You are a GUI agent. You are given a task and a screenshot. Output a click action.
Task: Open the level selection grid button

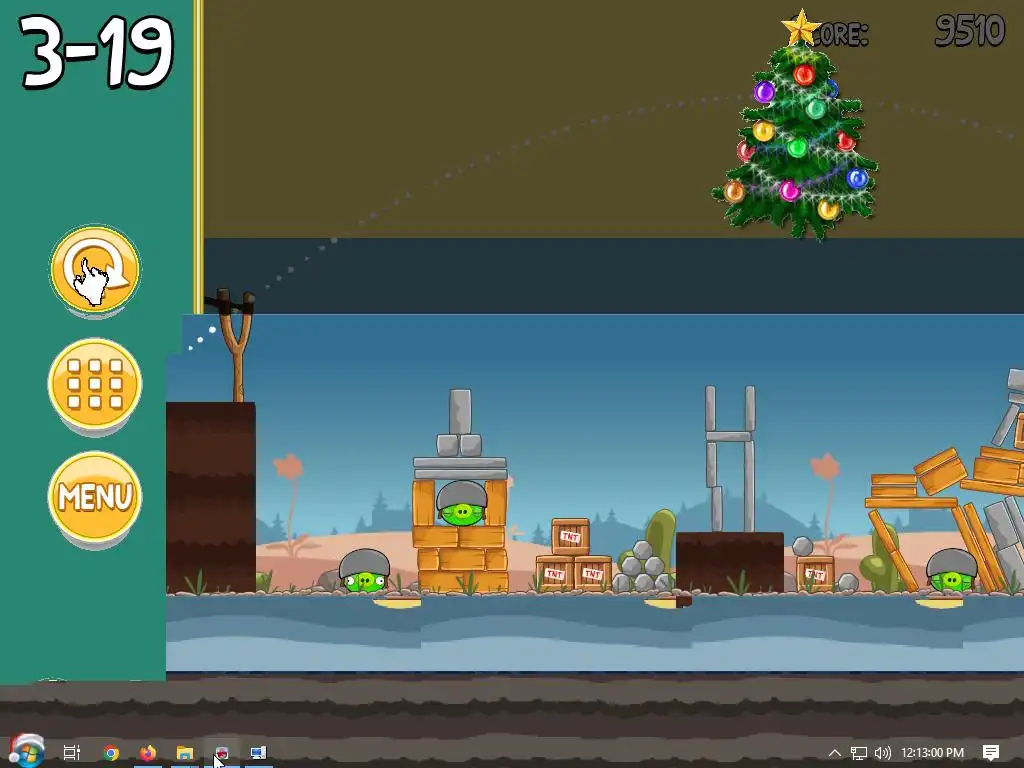pos(95,383)
